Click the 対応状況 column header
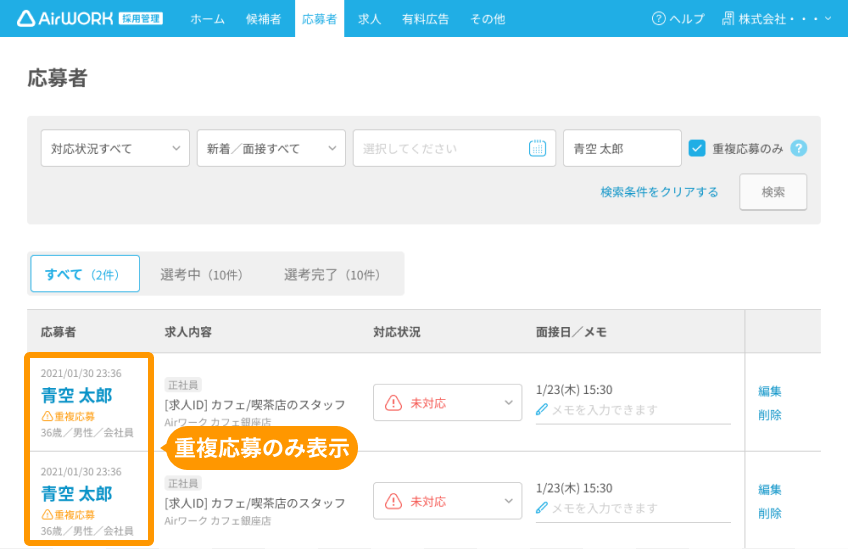The width and height of the screenshot is (848, 549). pos(397,332)
